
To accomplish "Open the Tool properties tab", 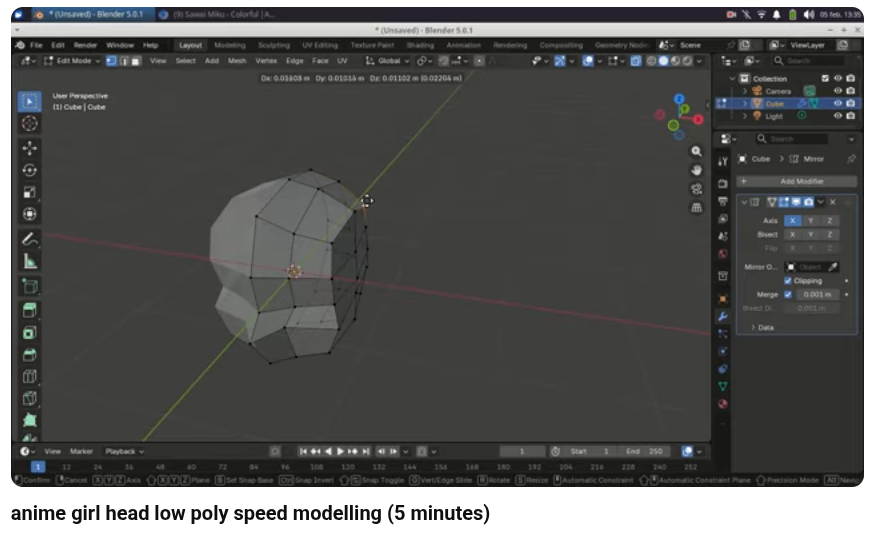I will pyautogui.click(x=723, y=161).
